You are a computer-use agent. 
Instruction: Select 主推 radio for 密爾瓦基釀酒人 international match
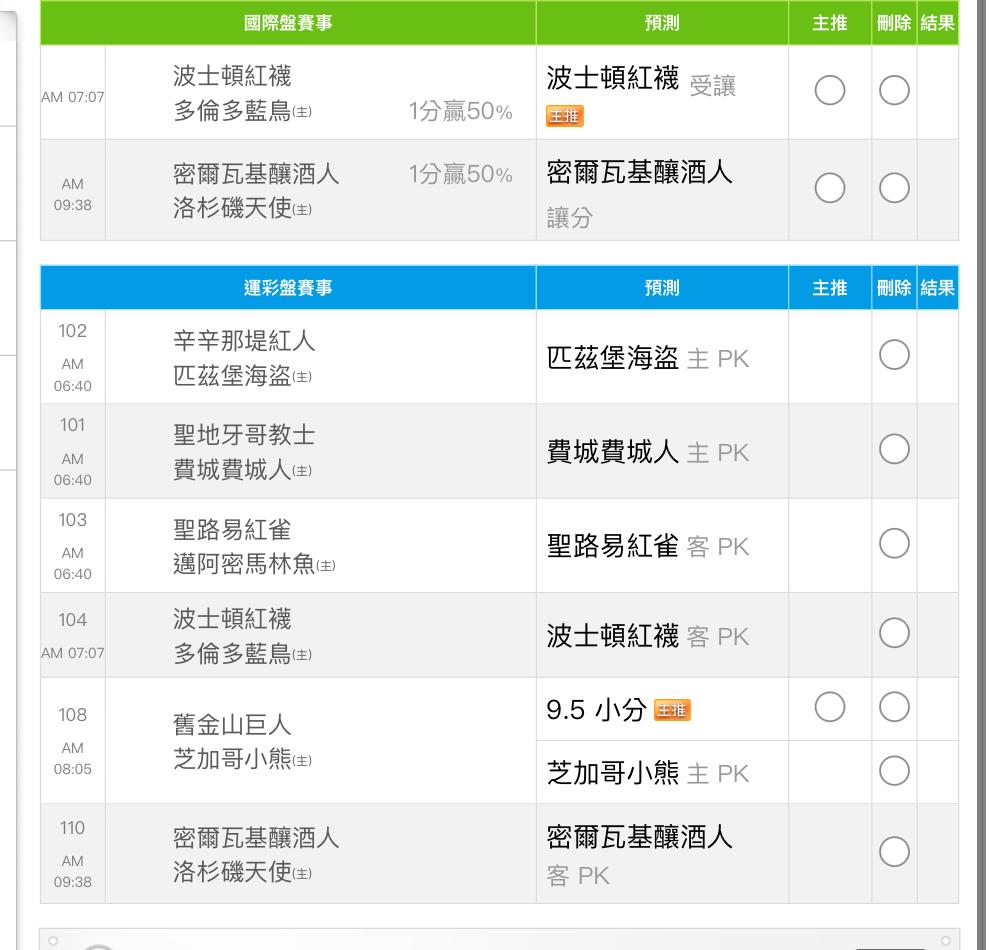point(830,187)
